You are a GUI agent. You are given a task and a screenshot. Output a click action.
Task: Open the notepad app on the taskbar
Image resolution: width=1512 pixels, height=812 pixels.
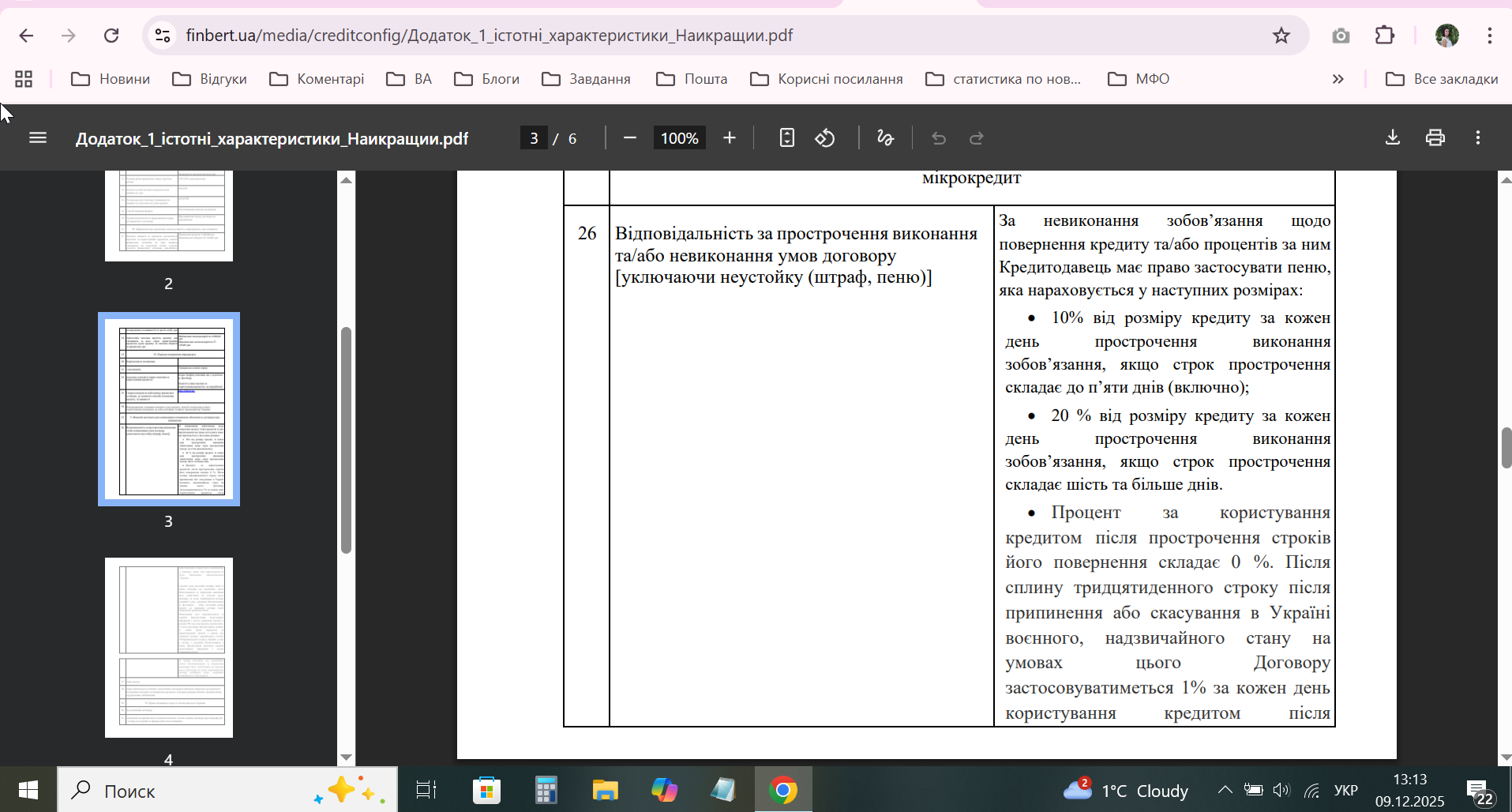pyautogui.click(x=723, y=790)
